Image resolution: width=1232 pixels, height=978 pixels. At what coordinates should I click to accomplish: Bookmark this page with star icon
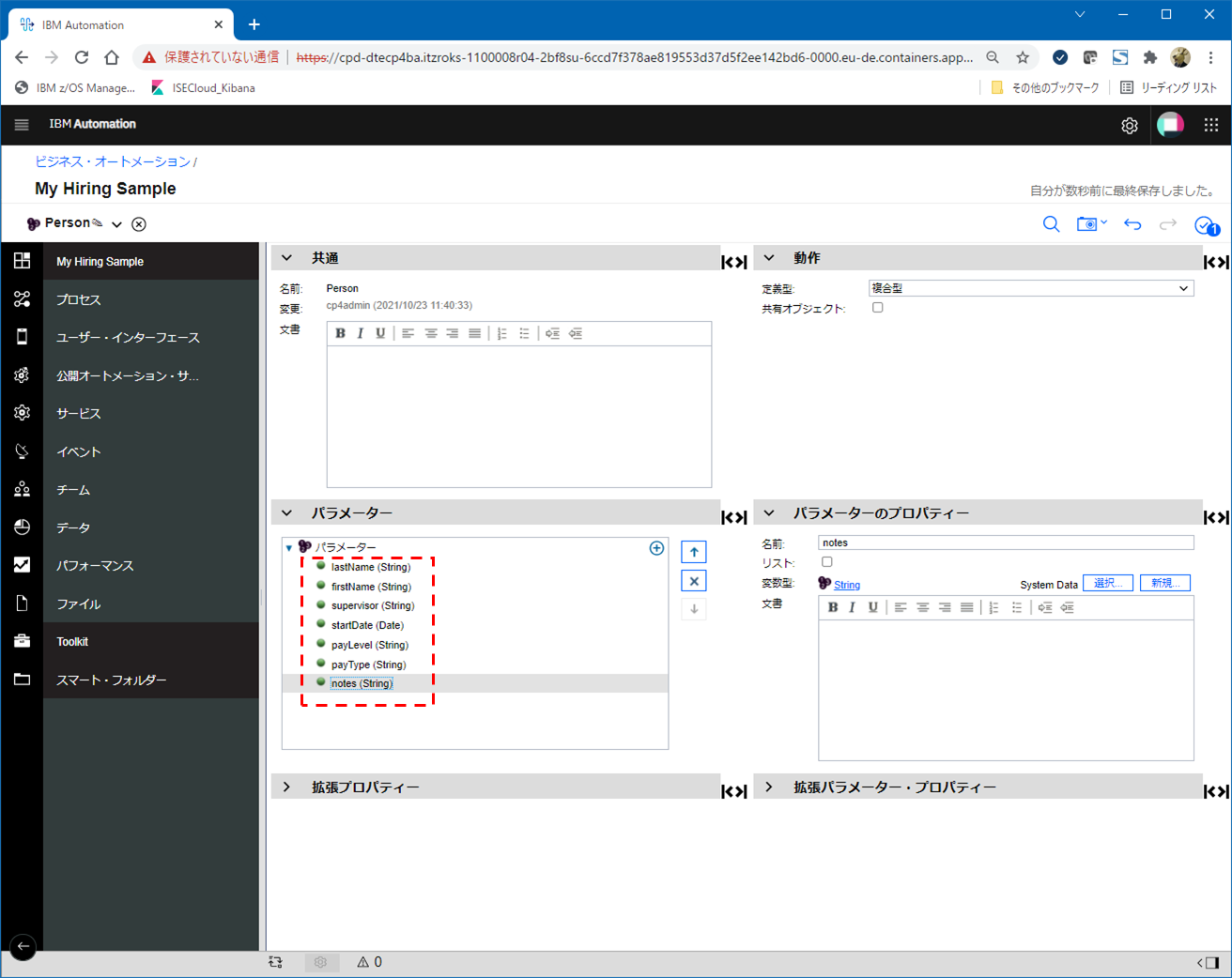[1023, 57]
